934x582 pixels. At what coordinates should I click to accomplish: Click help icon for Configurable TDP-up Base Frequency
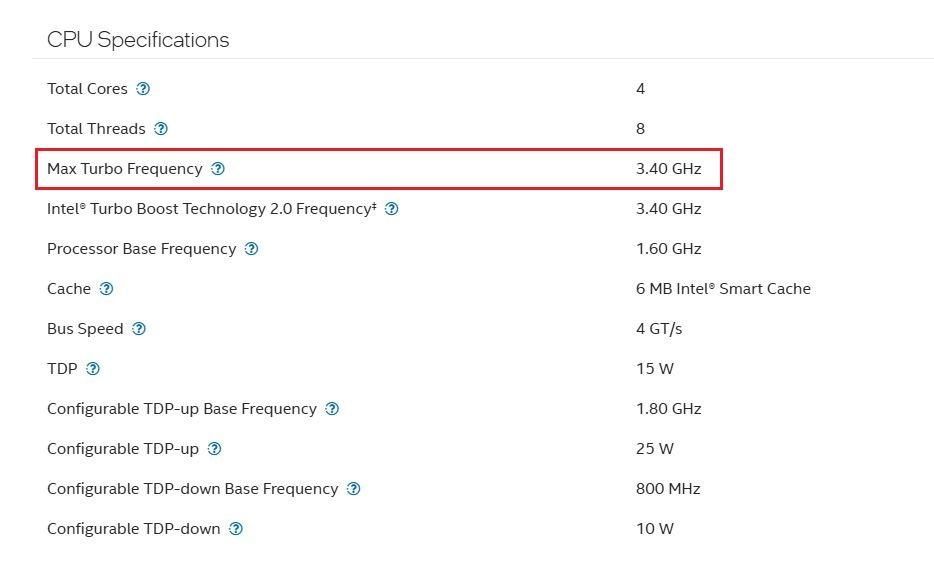click(332, 409)
